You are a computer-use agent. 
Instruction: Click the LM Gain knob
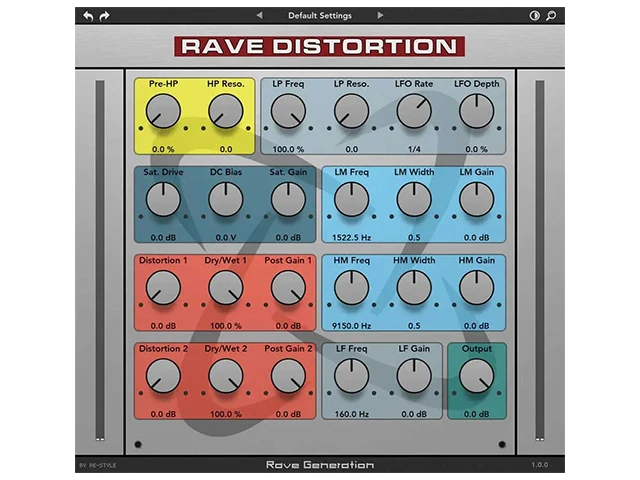click(x=476, y=199)
